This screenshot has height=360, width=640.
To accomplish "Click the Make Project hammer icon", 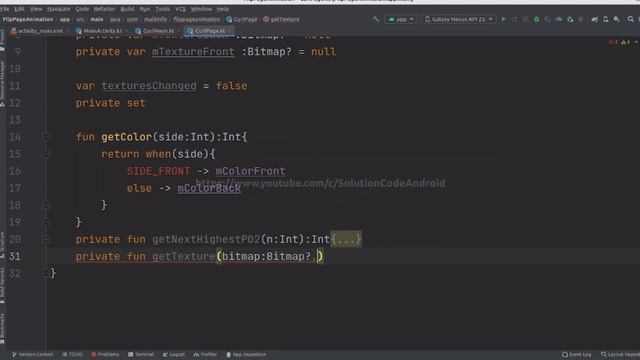I will click(x=376, y=19).
